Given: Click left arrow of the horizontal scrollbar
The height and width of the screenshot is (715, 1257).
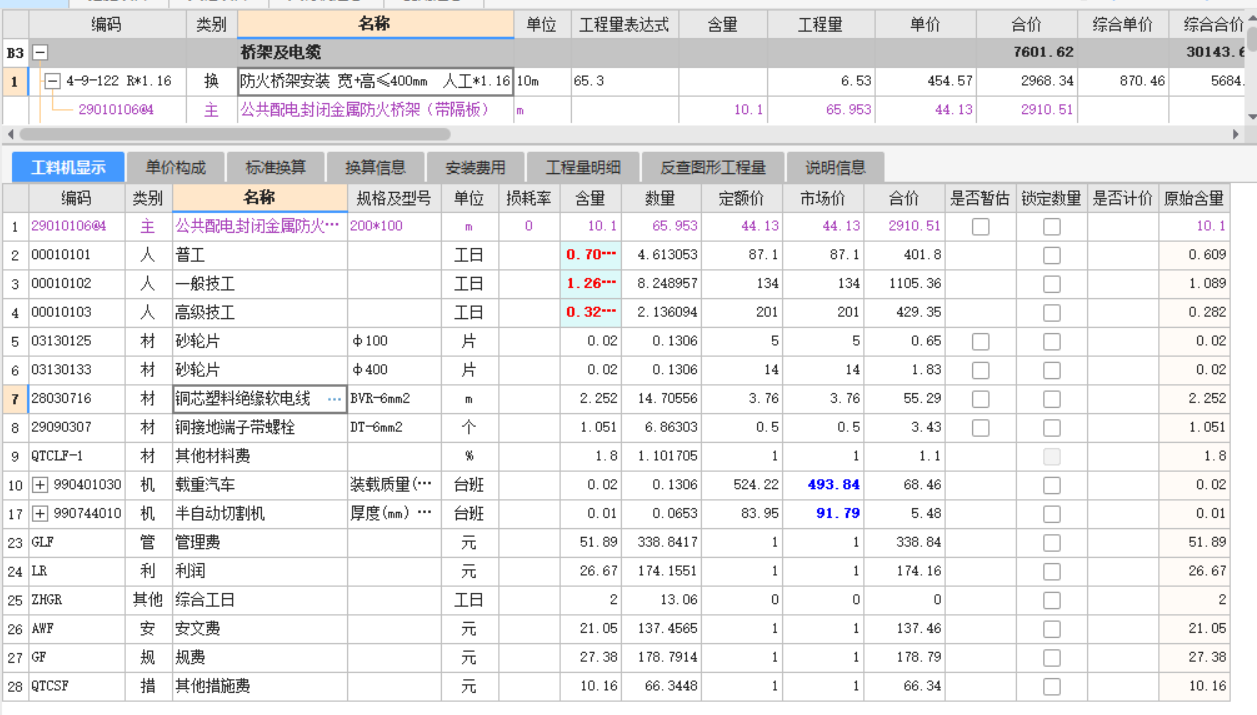Looking at the screenshot, I should (9, 133).
